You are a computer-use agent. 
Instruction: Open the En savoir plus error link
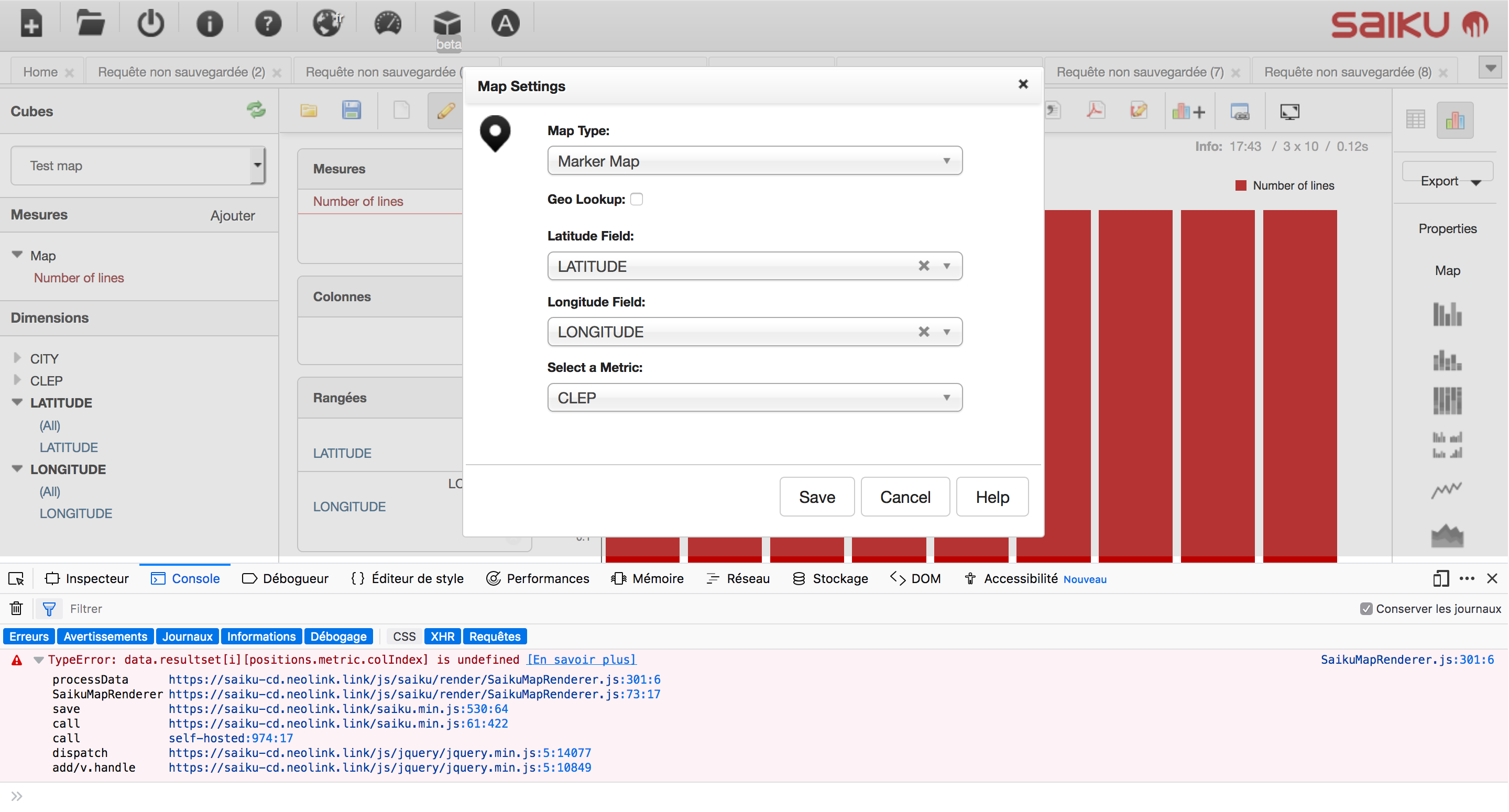[581, 659]
